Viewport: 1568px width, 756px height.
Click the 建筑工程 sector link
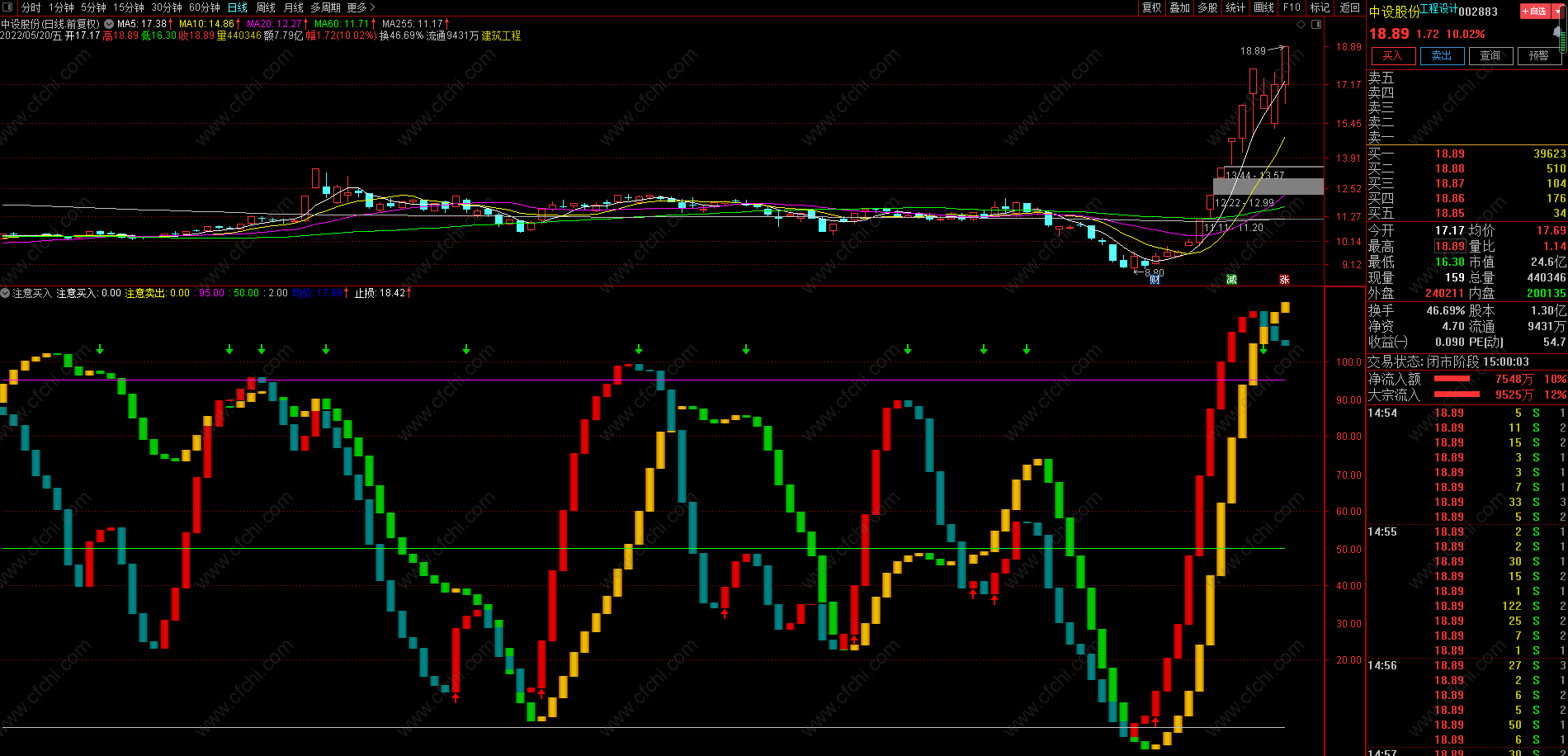tap(501, 35)
